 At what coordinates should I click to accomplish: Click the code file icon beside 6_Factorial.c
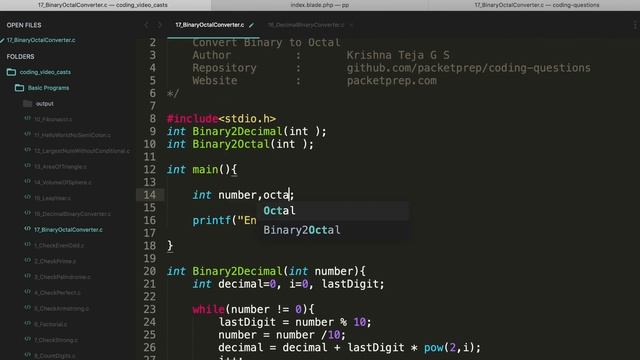point(27,324)
